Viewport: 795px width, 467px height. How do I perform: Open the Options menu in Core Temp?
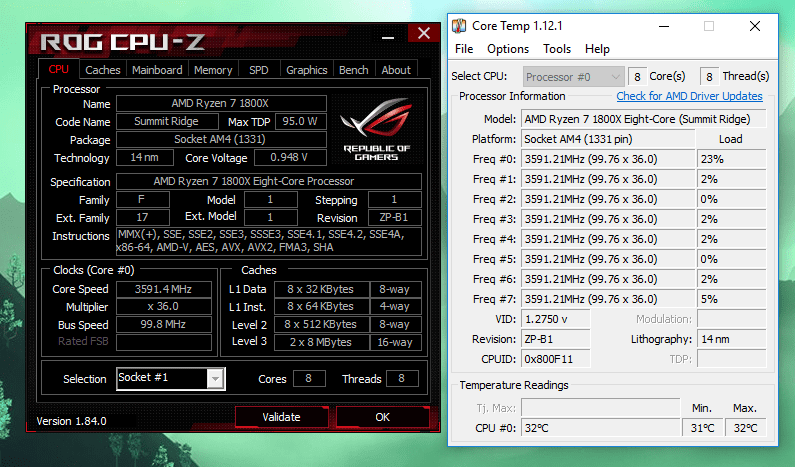click(508, 49)
